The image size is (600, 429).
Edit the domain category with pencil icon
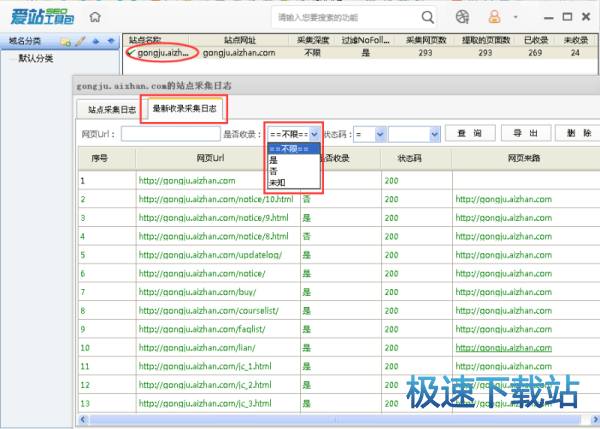[80, 41]
